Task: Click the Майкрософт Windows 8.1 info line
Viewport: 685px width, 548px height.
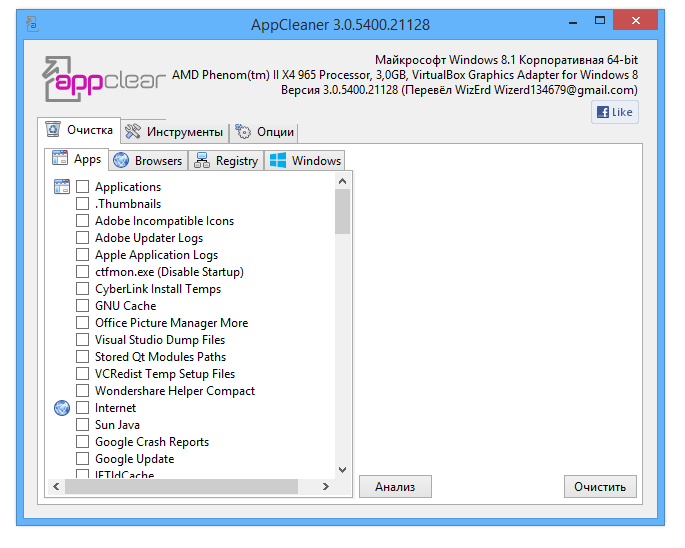Action: (506, 60)
